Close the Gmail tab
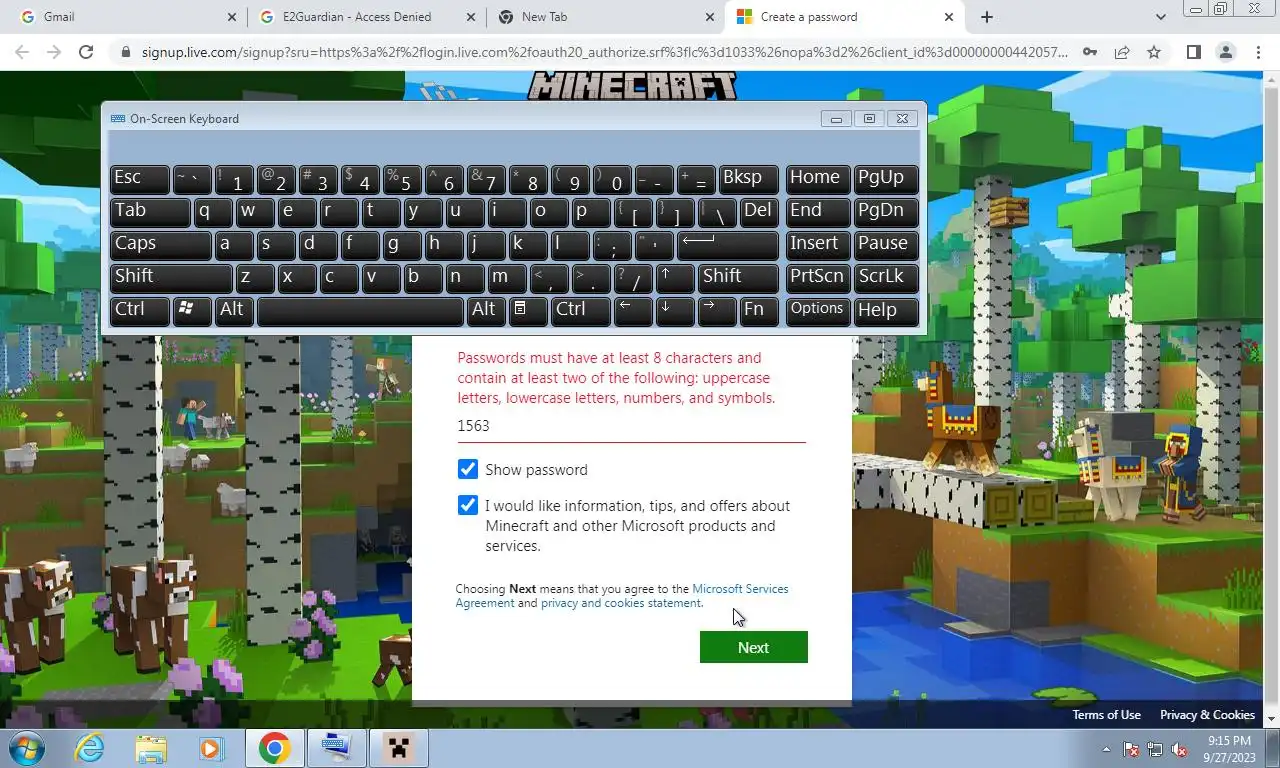Viewport: 1280px width, 768px height. click(232, 17)
